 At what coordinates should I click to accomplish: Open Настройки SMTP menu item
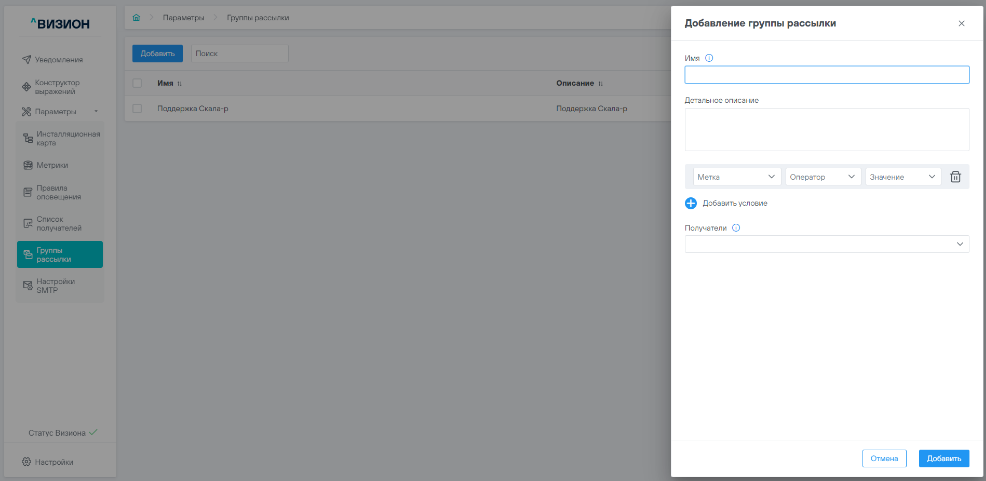pos(60,285)
